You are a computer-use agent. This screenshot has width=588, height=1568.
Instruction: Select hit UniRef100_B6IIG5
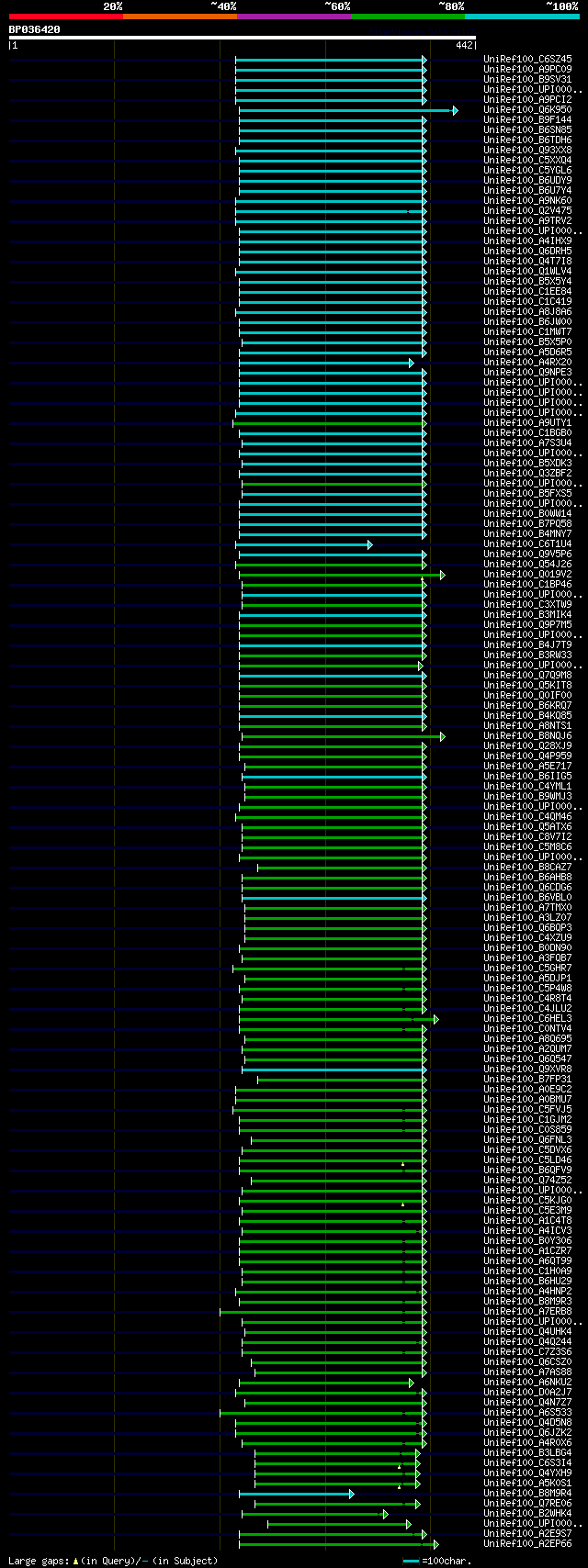527,777
